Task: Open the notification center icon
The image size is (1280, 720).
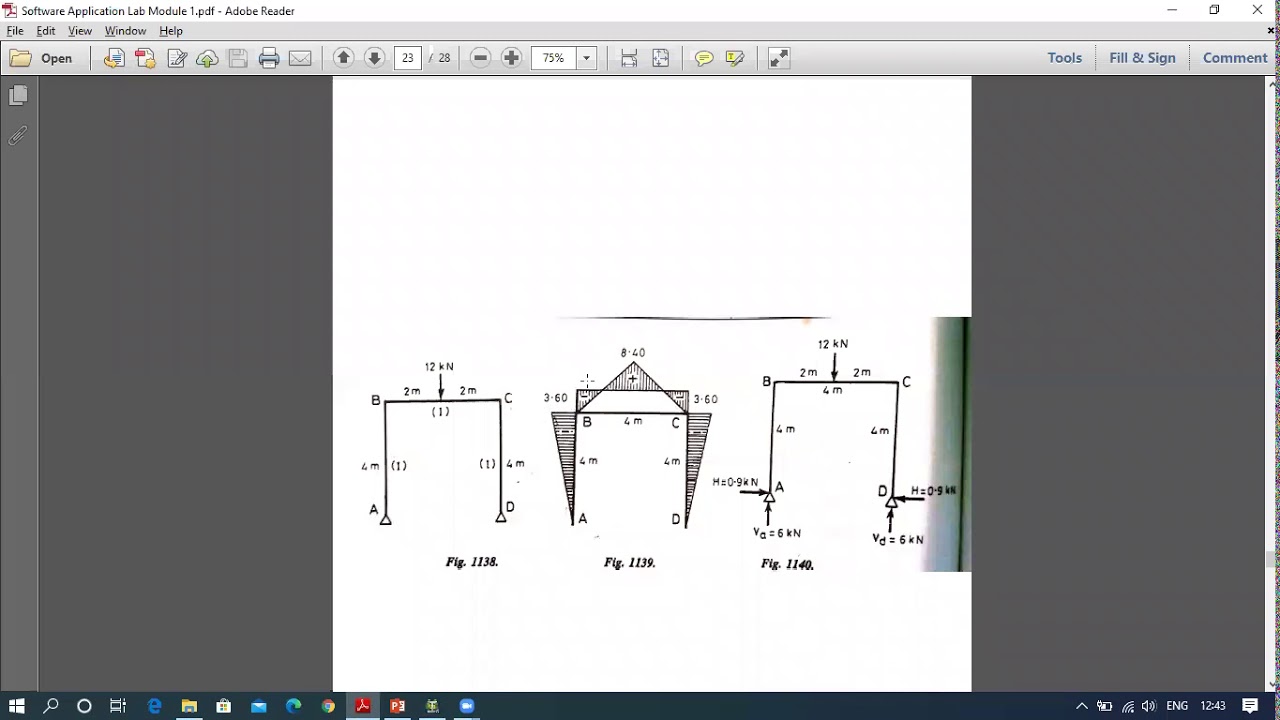Action: [x=1250, y=706]
